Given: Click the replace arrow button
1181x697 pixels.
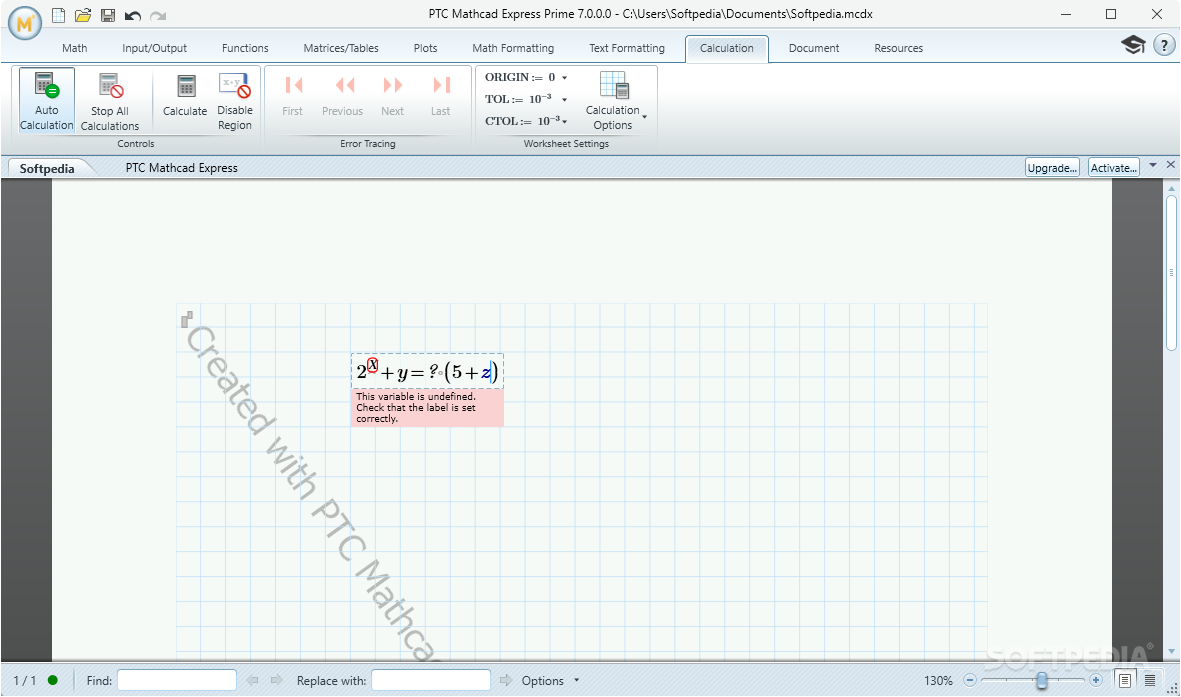Looking at the screenshot, I should [x=505, y=680].
